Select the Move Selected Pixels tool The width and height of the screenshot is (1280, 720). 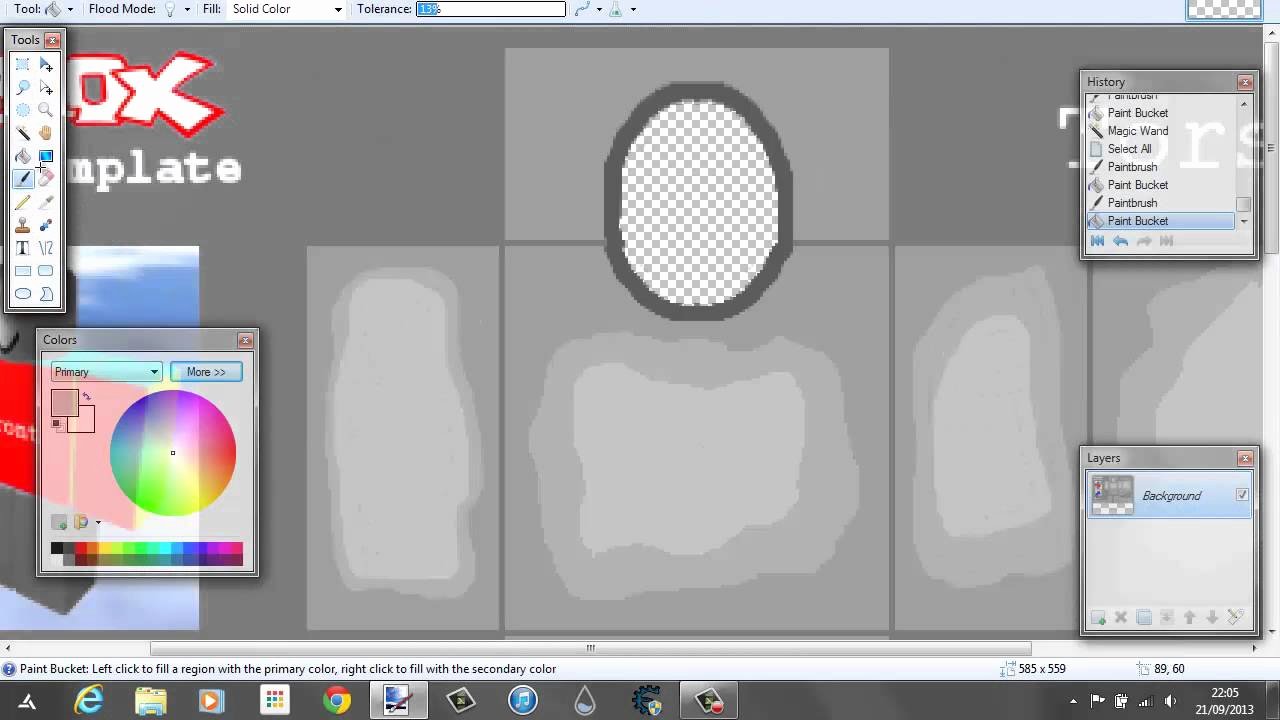point(46,64)
